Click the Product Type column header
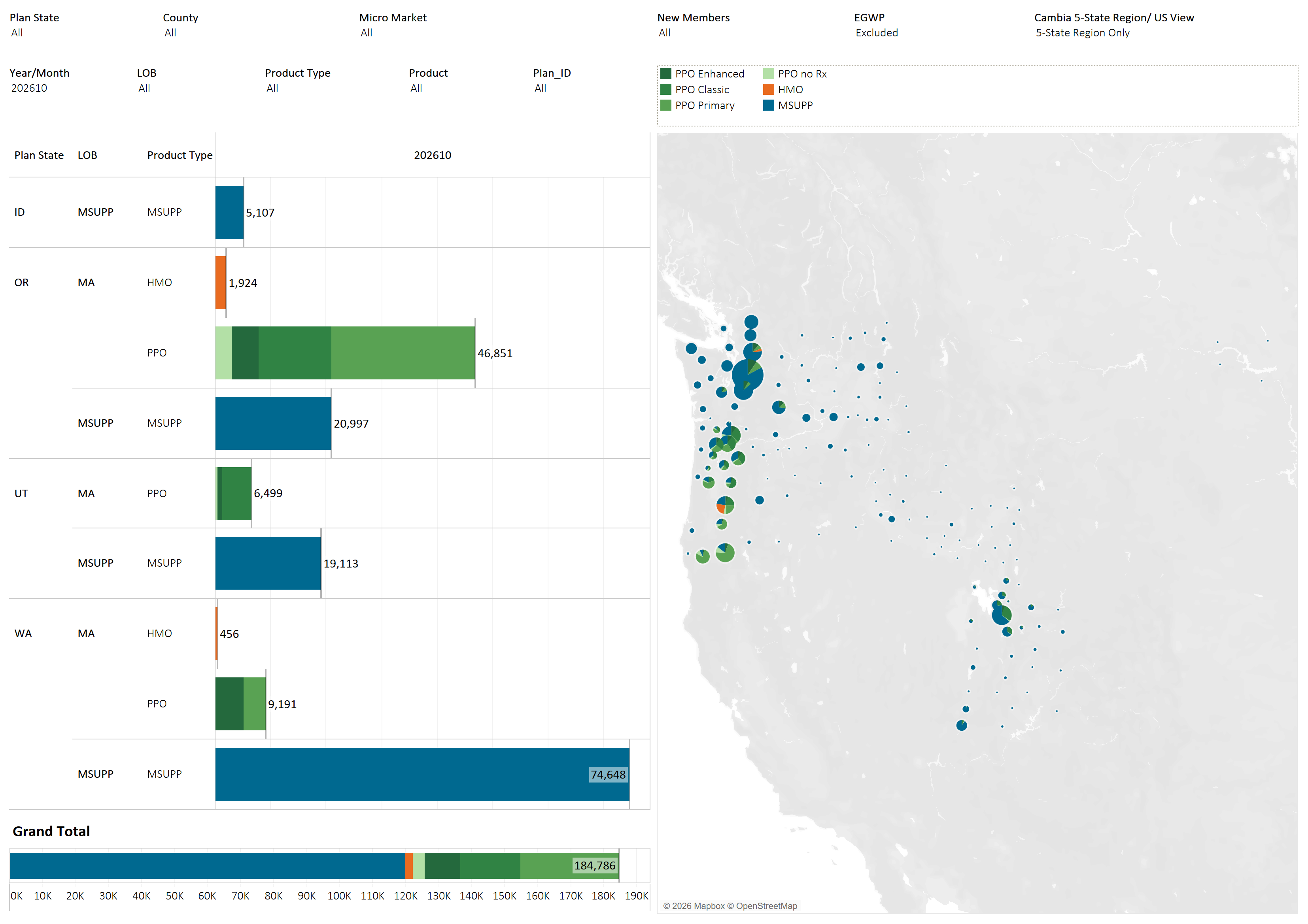 (x=180, y=155)
